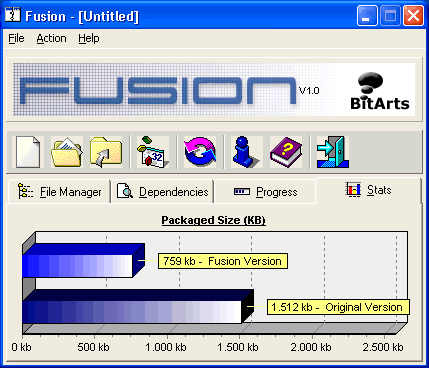
Task: Open project using the open folder icon
Action: point(67,152)
